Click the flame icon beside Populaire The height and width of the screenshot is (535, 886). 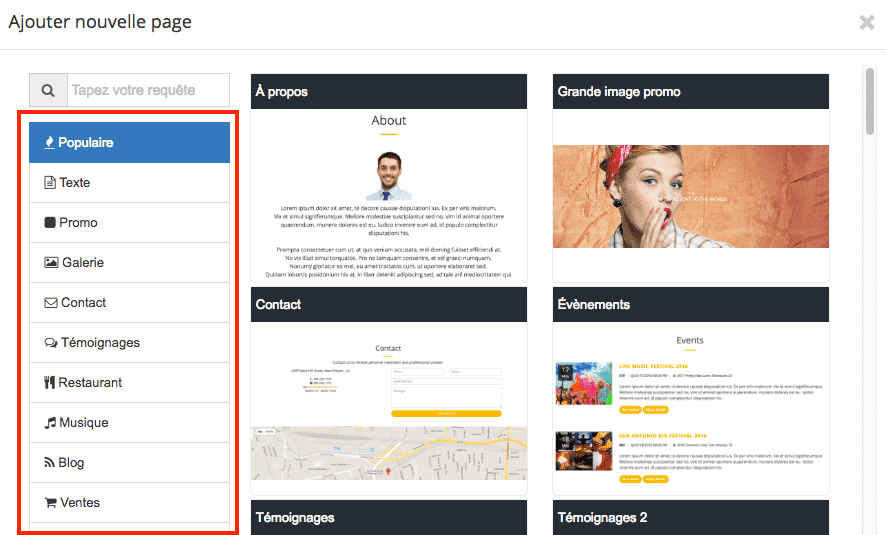pos(49,143)
